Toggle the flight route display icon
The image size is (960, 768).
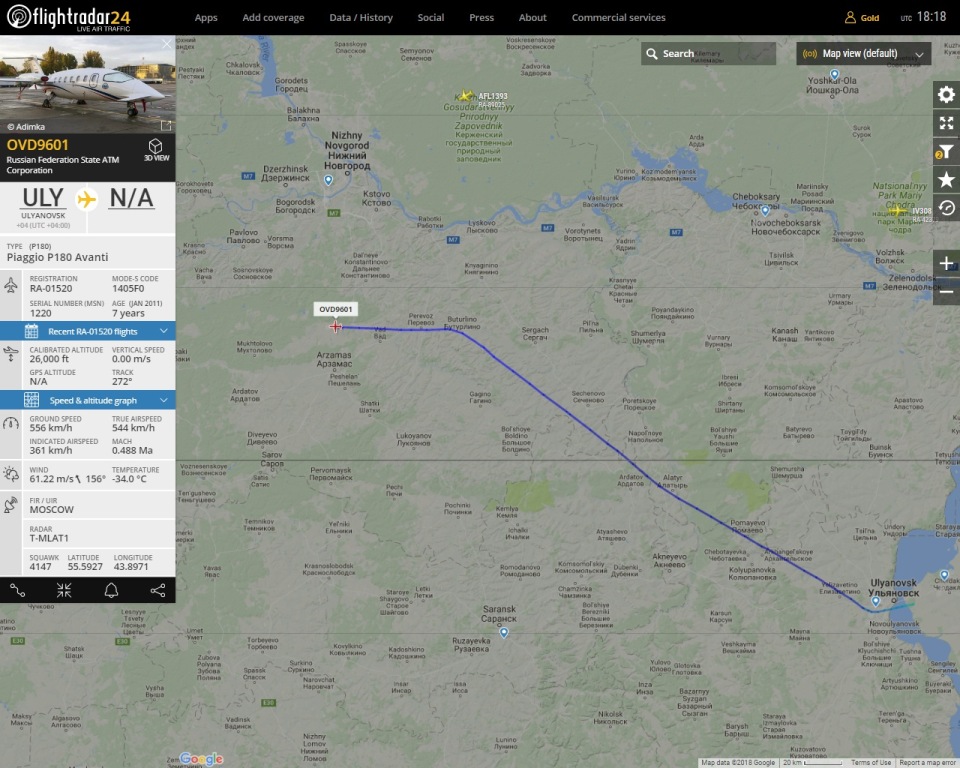coord(18,590)
